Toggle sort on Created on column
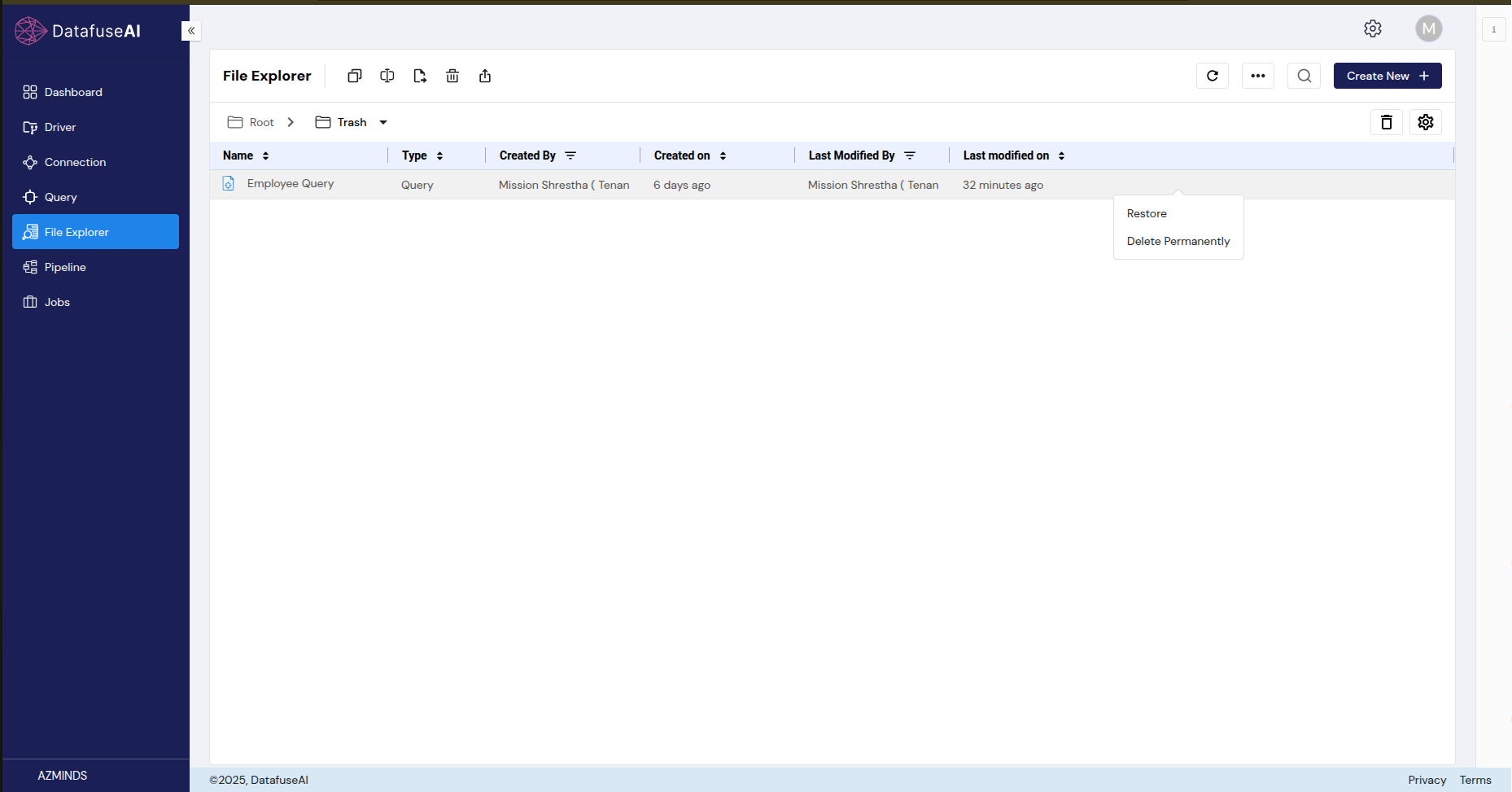Screen dimensions: 1512x792 tap(723, 155)
